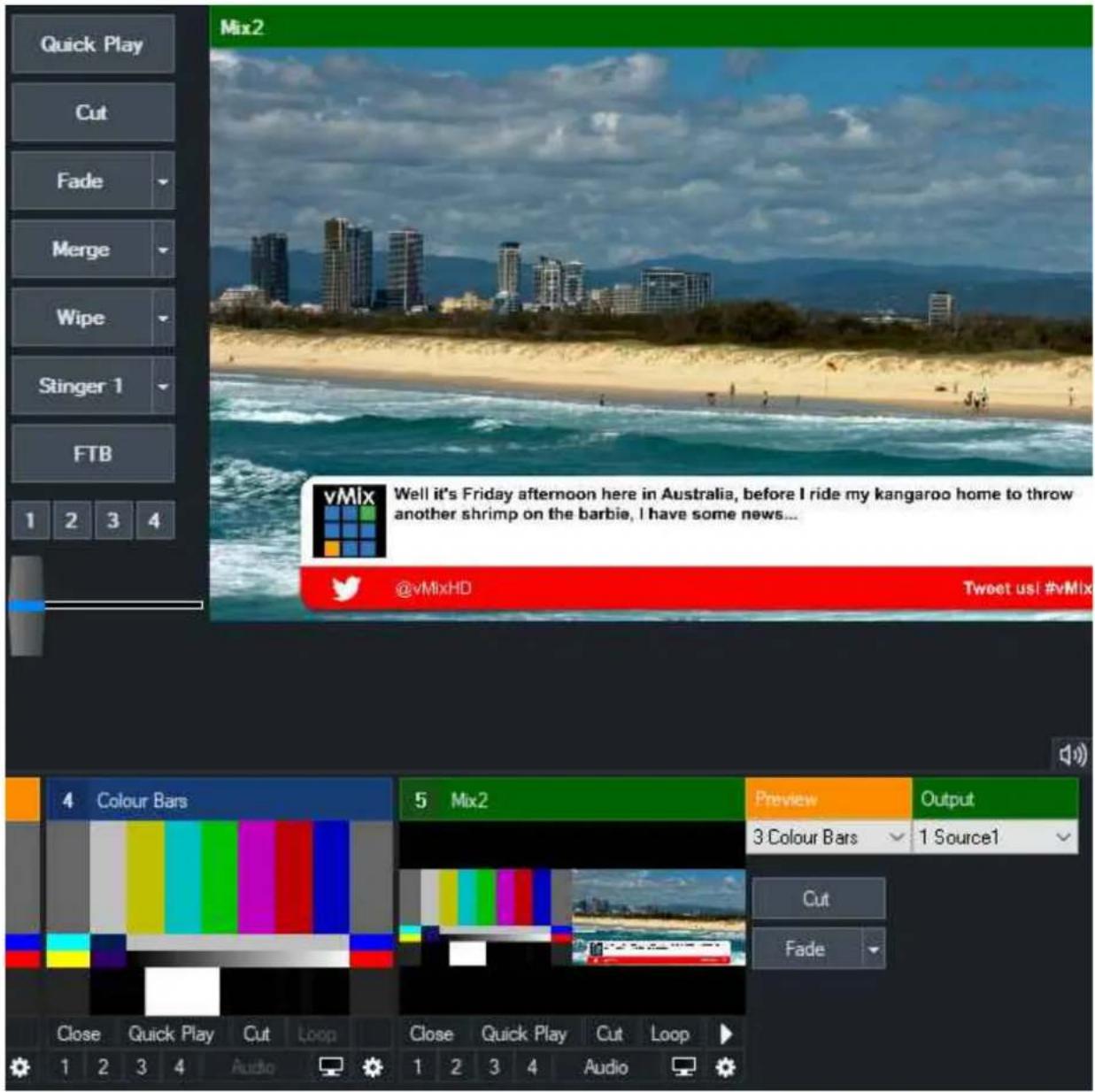Viewport: 1095px width, 1092px height.
Task: Toggle overlay 4 in the transition panel
Action: (154, 520)
